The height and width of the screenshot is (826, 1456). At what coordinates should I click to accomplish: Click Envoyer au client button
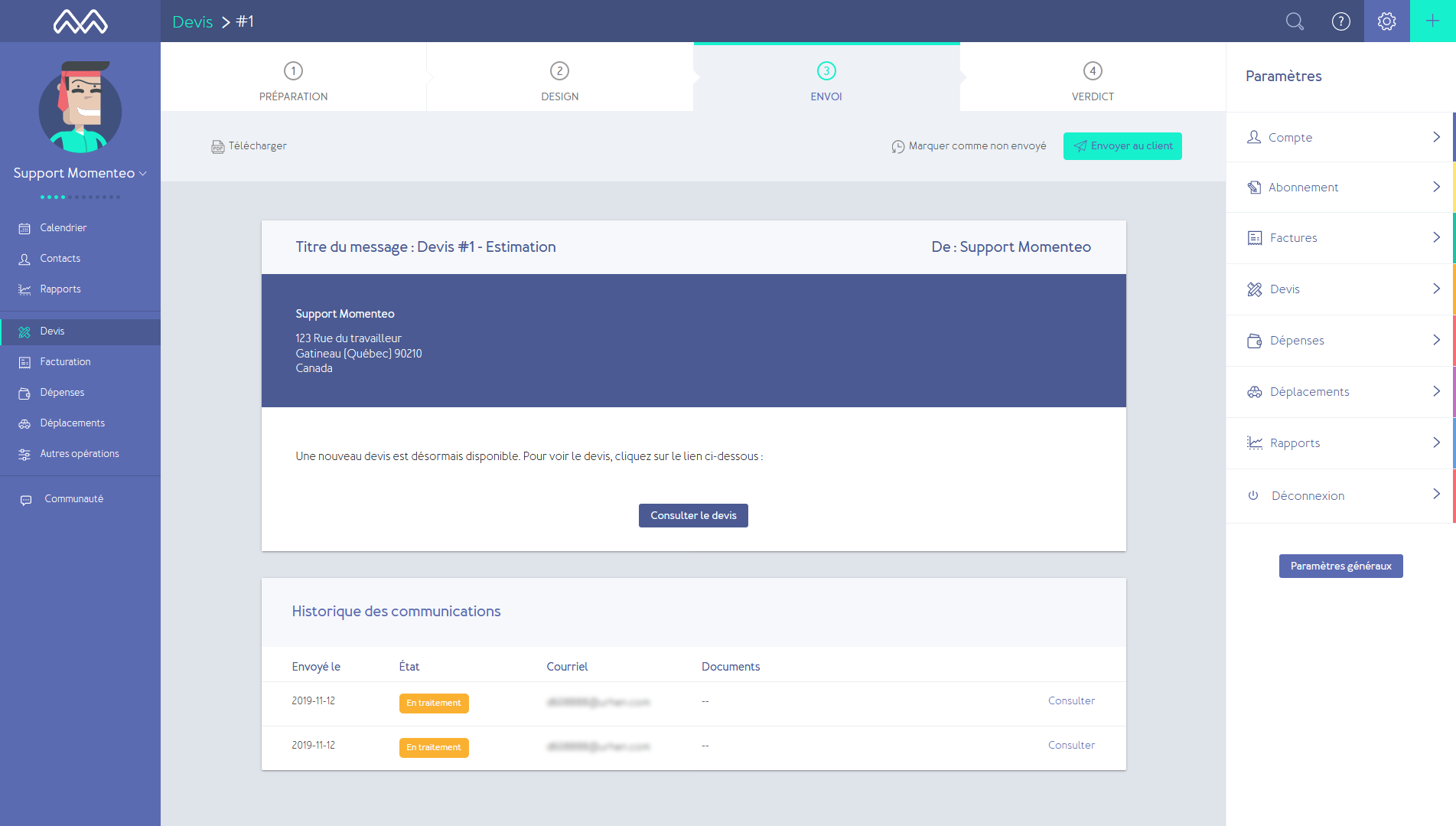click(x=1122, y=146)
